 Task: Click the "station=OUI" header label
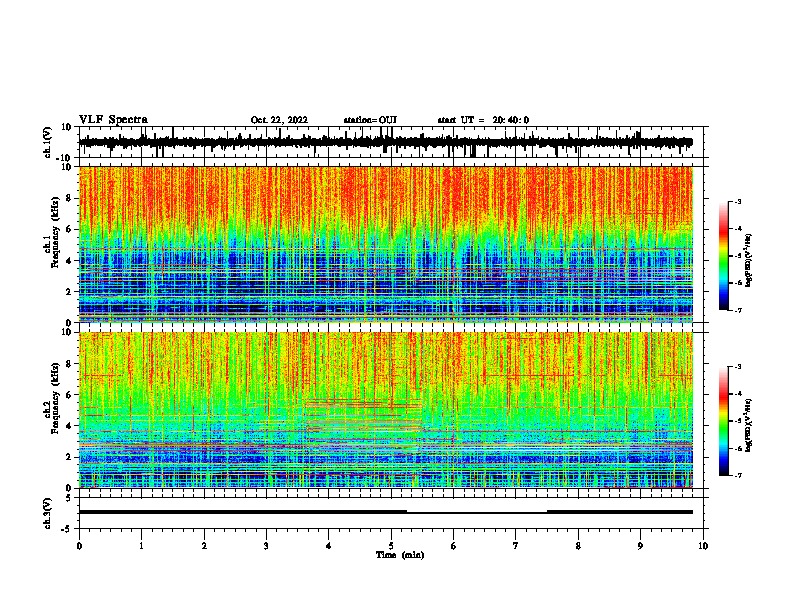tap(370, 120)
